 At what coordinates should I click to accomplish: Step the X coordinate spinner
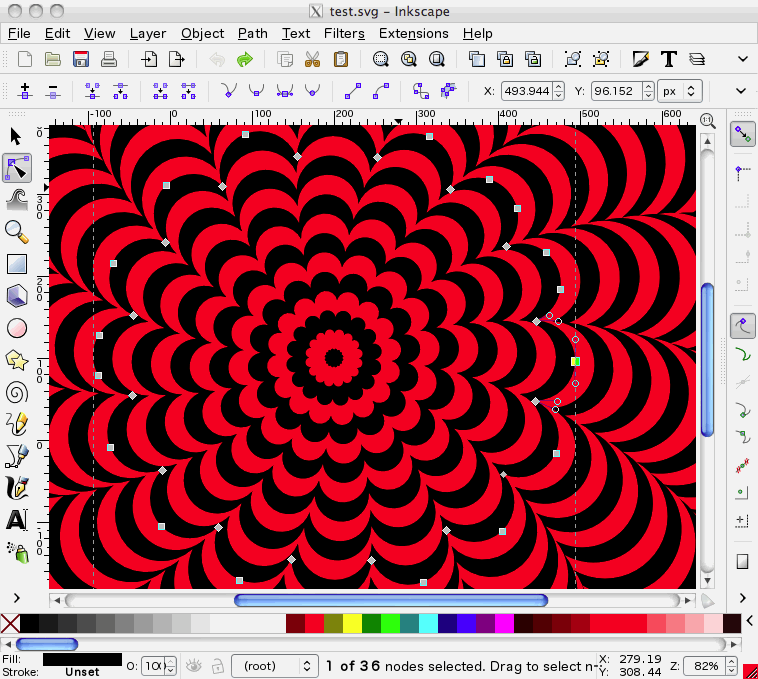point(558,91)
